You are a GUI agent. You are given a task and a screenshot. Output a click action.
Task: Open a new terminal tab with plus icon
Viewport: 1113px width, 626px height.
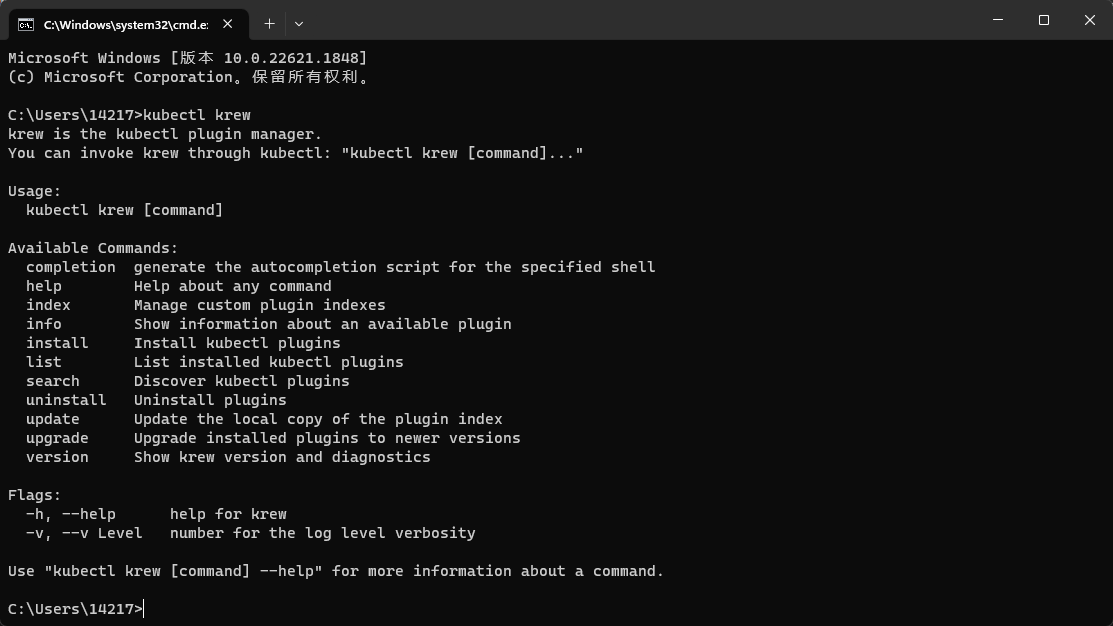269,24
